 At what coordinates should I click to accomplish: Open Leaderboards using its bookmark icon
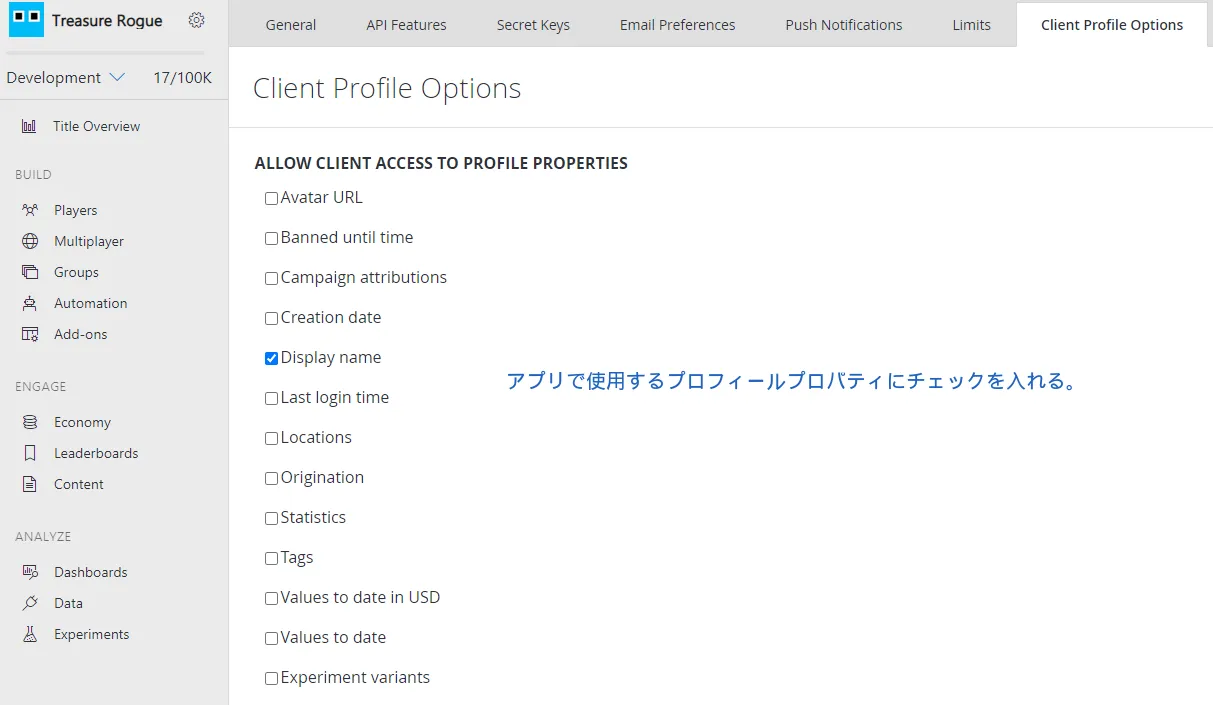[30, 453]
